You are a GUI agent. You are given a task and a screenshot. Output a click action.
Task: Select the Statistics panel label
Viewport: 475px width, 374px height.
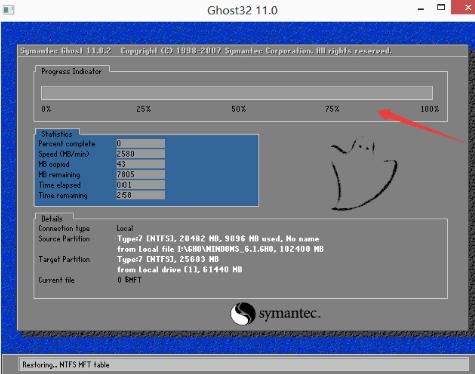pos(57,134)
